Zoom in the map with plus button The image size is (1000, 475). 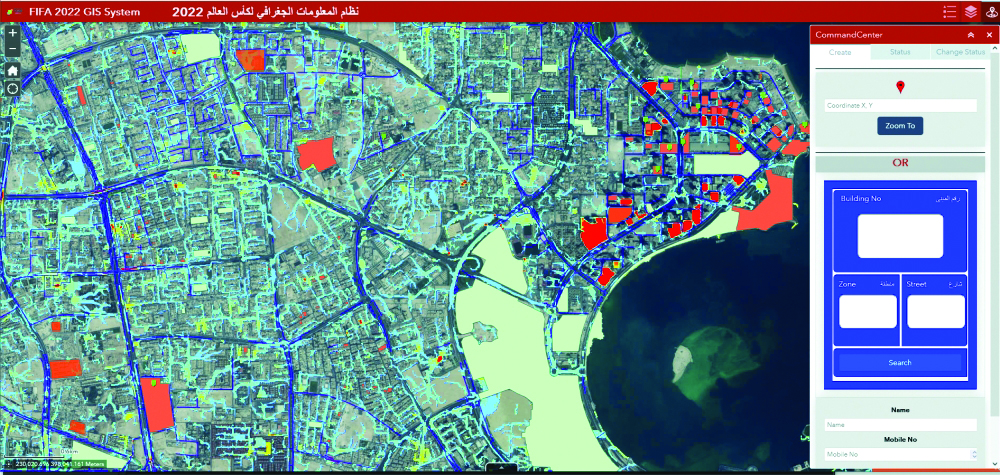(x=13, y=33)
